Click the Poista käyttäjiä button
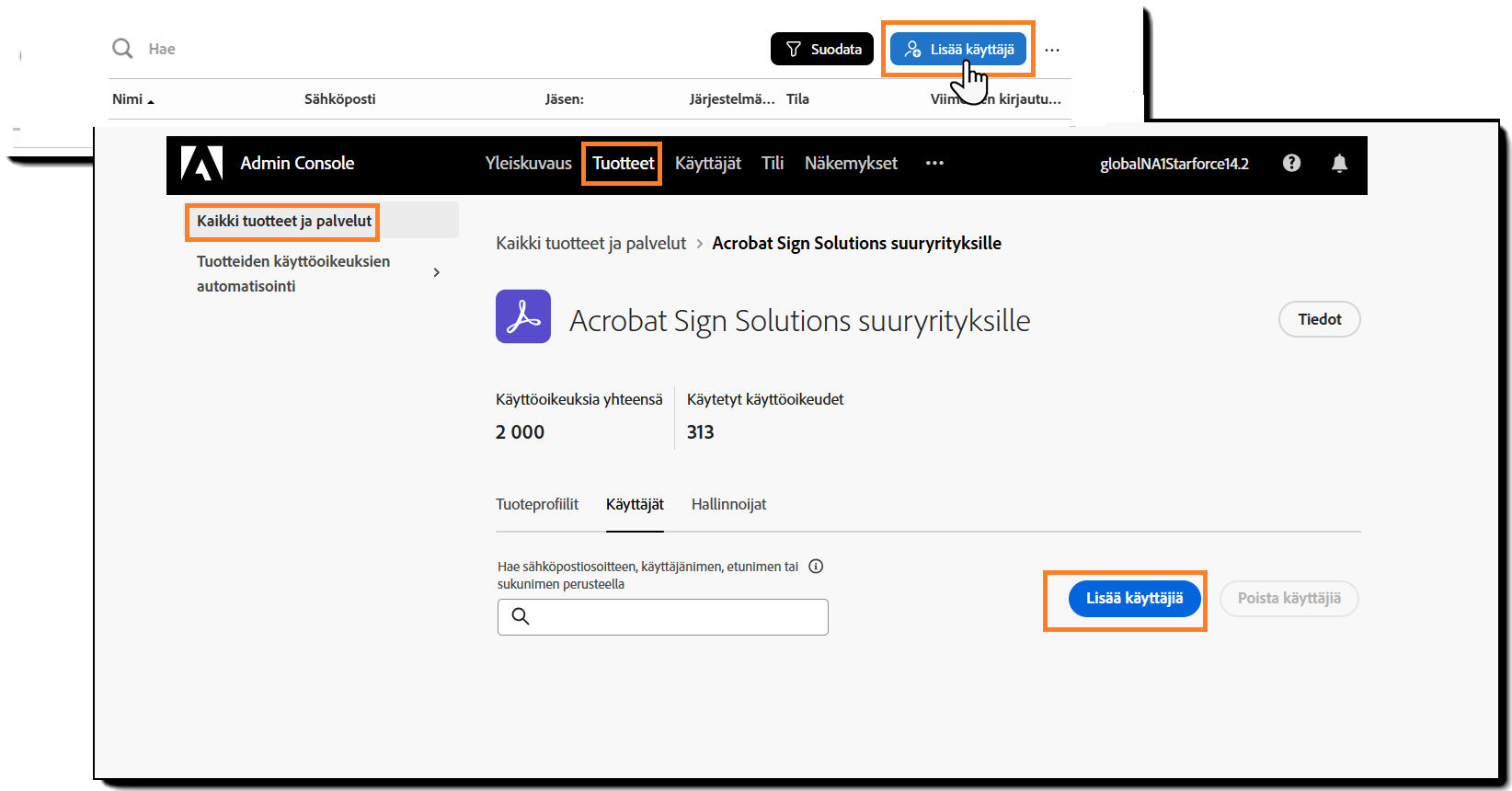Image resolution: width=1512 pixels, height=791 pixels. click(1289, 599)
